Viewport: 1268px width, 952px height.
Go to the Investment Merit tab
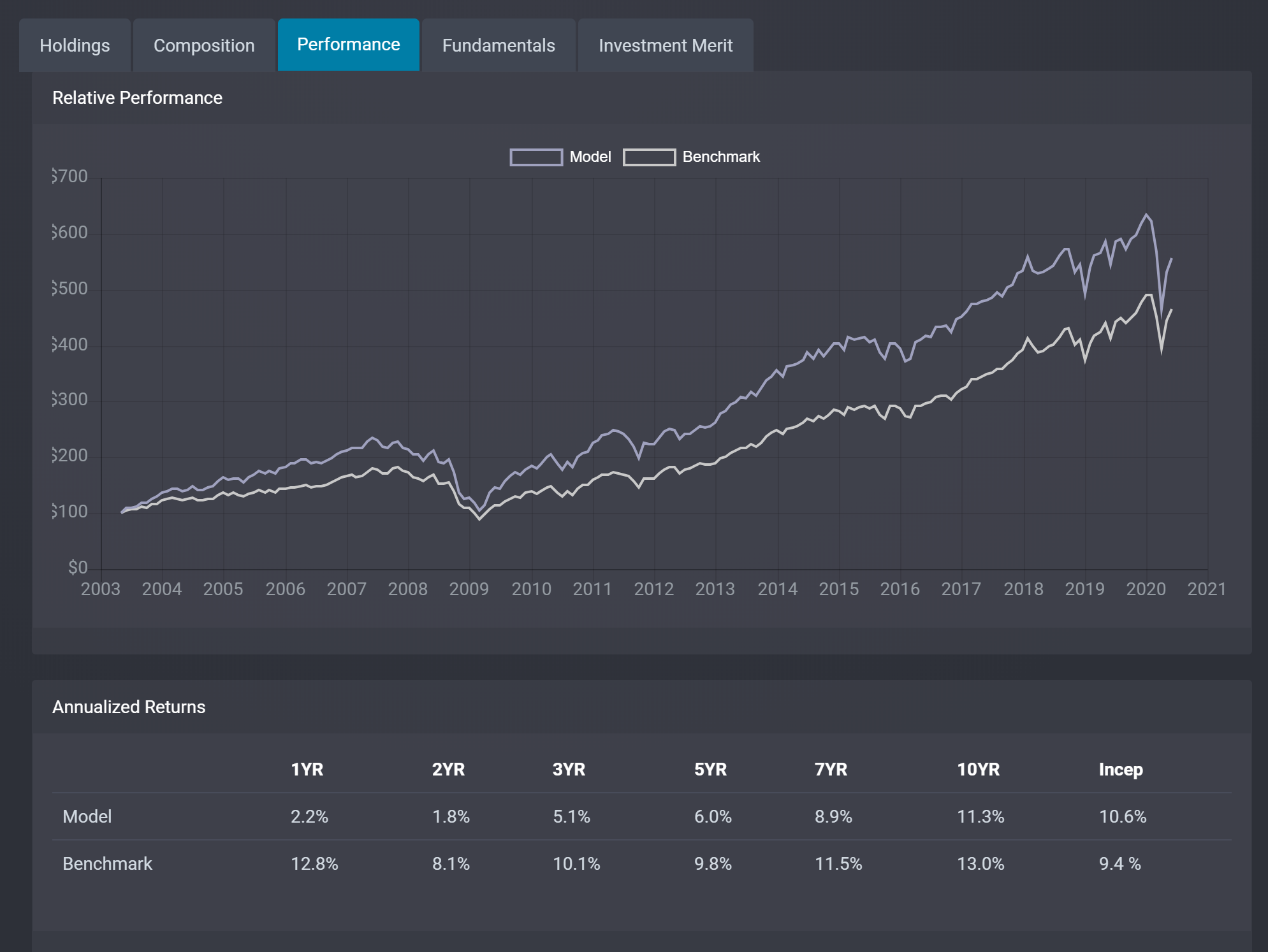click(666, 45)
